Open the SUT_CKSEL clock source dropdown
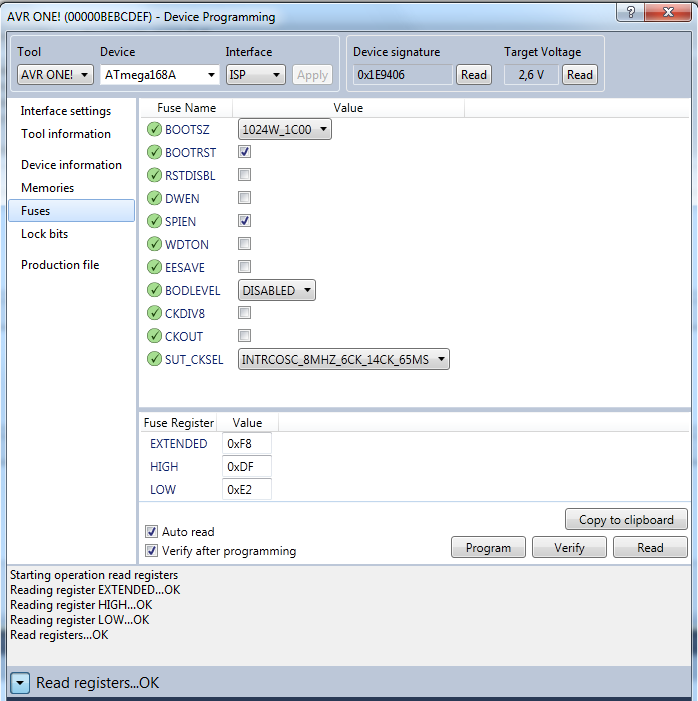The image size is (698, 701). 343,359
